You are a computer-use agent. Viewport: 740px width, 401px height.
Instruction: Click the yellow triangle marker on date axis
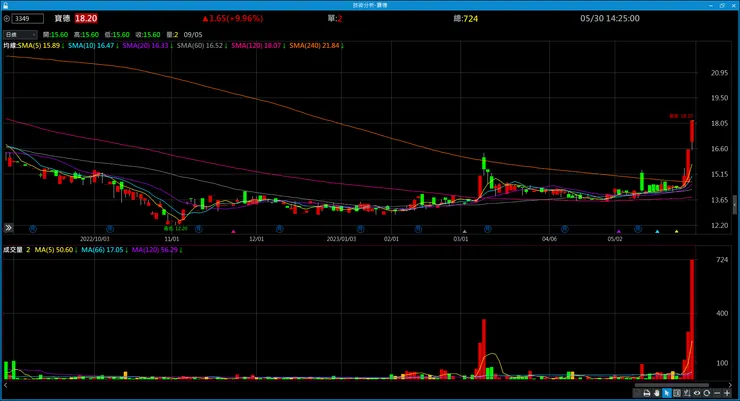pos(676,232)
